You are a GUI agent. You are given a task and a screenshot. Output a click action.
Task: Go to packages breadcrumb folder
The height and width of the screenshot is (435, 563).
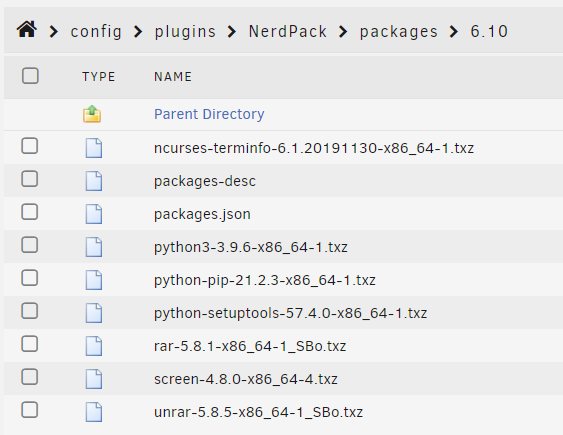coord(399,32)
